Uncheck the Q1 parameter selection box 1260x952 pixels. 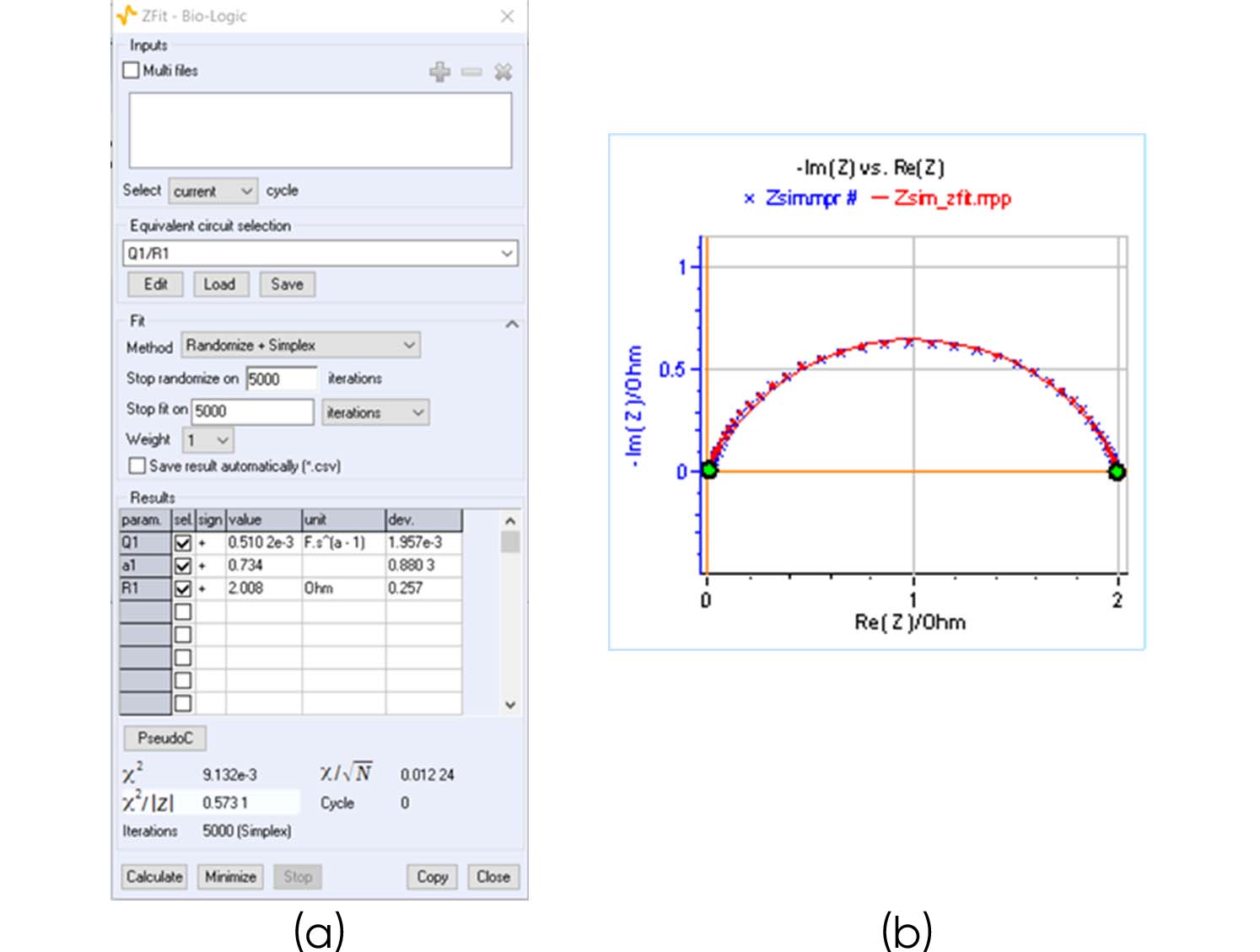click(183, 543)
